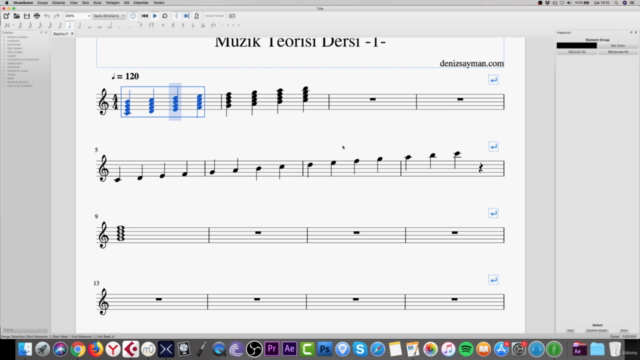The height and width of the screenshot is (360, 640).
Task: Select line break marker after measure 4
Action: pos(493,80)
